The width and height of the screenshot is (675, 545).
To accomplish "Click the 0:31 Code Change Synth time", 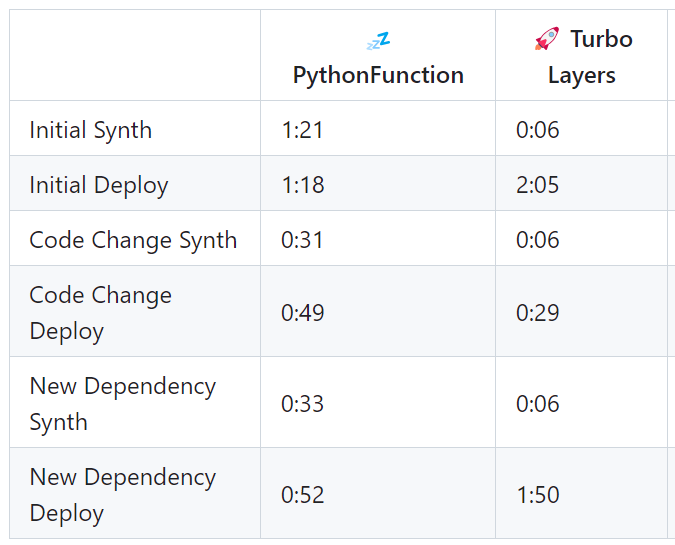I will 302,240.
